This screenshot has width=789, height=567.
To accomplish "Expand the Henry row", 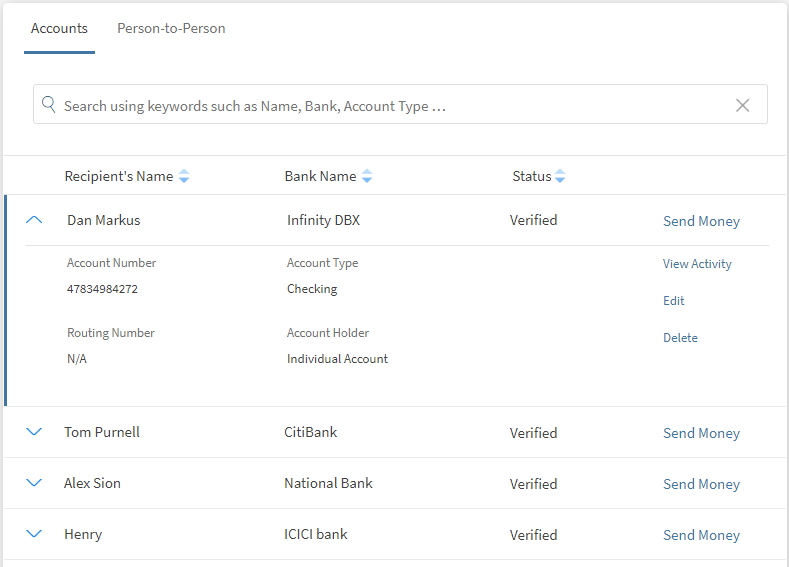I will coord(34,534).
